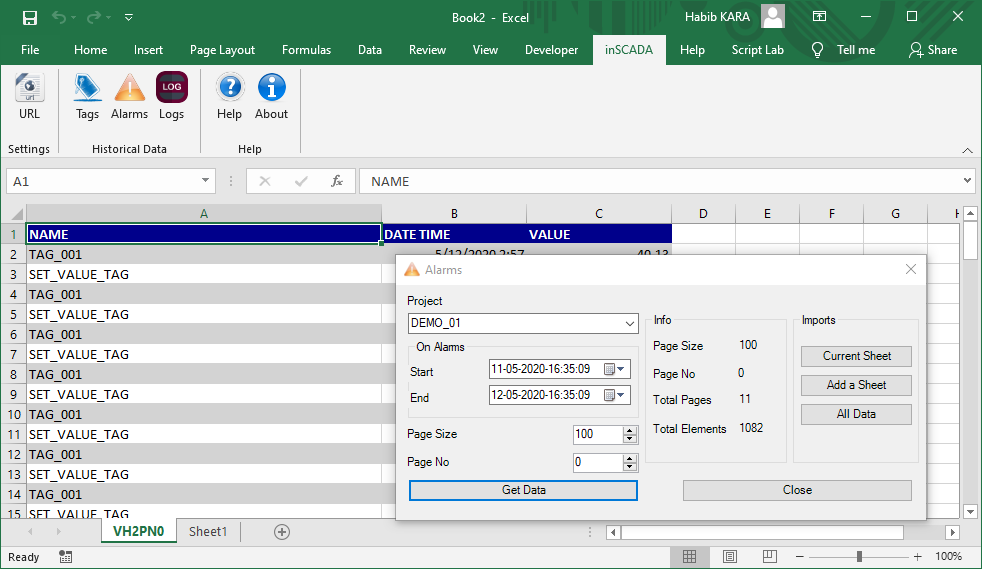Select all cells corner triangle
This screenshot has width=982, height=569.
coord(16,213)
